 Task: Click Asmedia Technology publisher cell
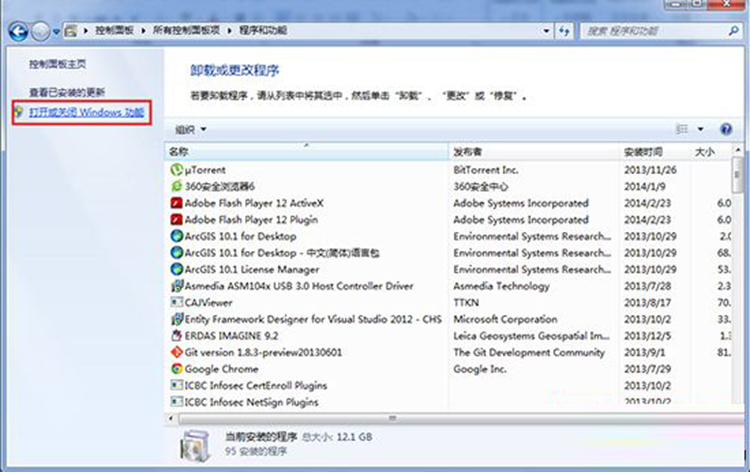(501, 286)
